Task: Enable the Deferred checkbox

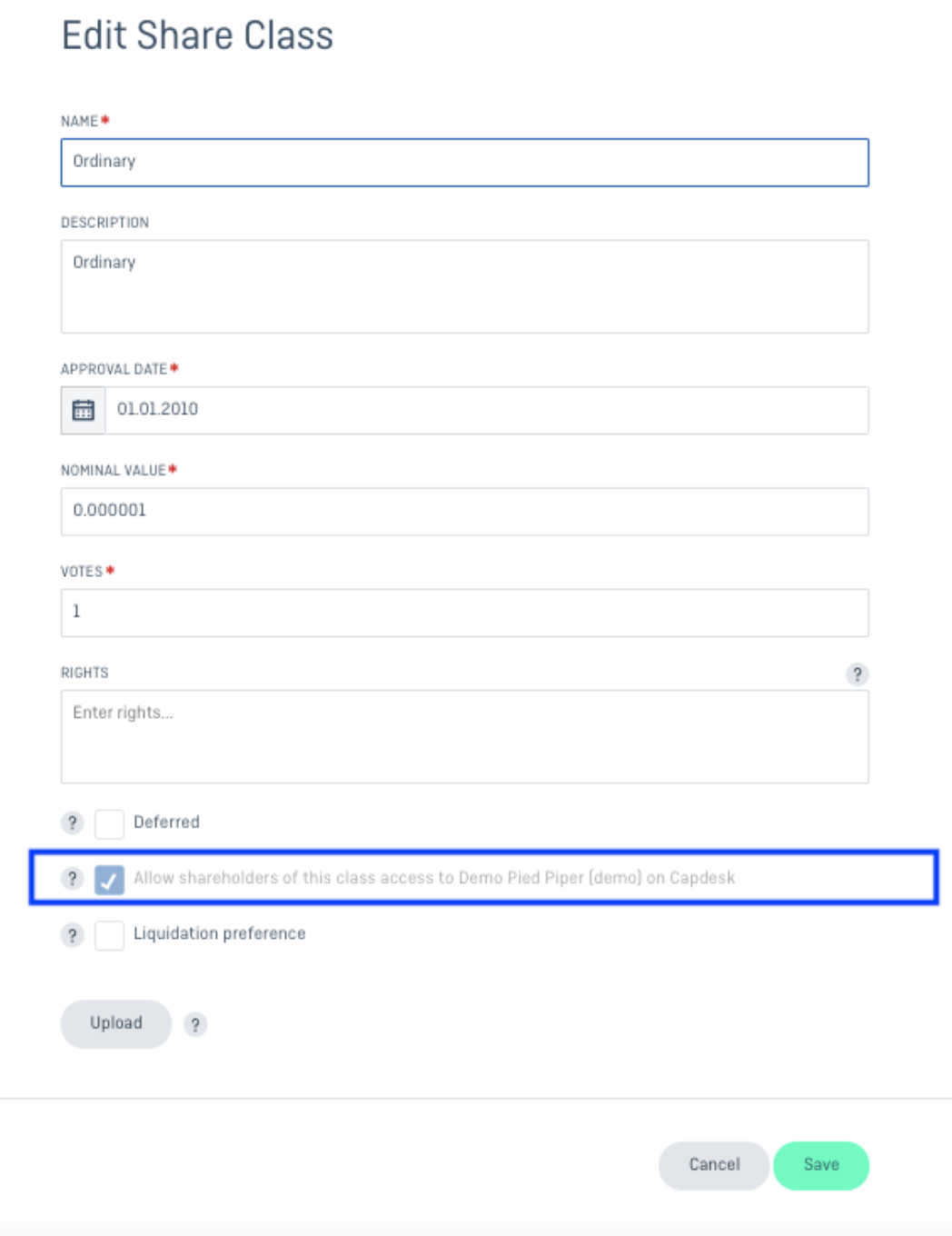Action: pos(109,823)
